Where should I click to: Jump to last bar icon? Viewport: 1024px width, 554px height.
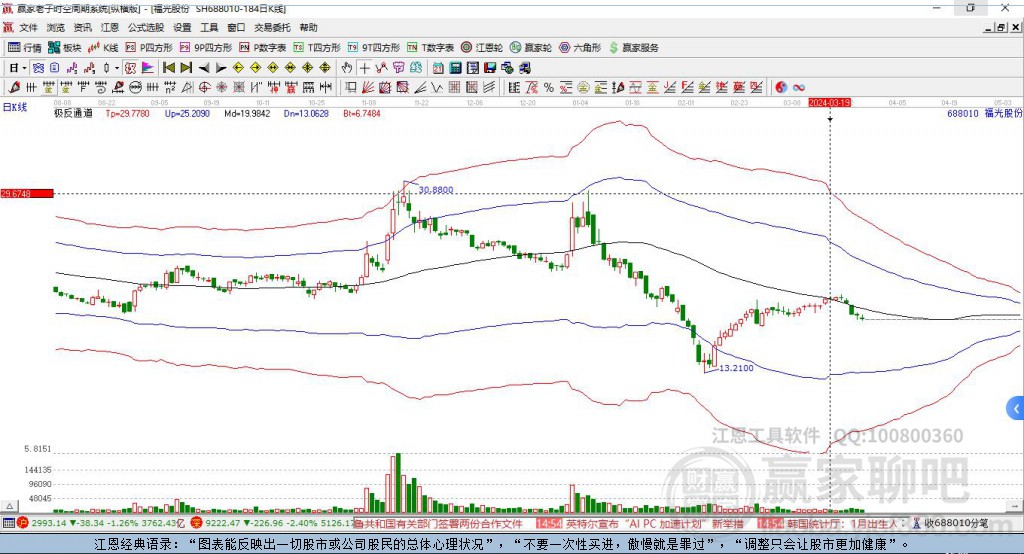coord(186,68)
